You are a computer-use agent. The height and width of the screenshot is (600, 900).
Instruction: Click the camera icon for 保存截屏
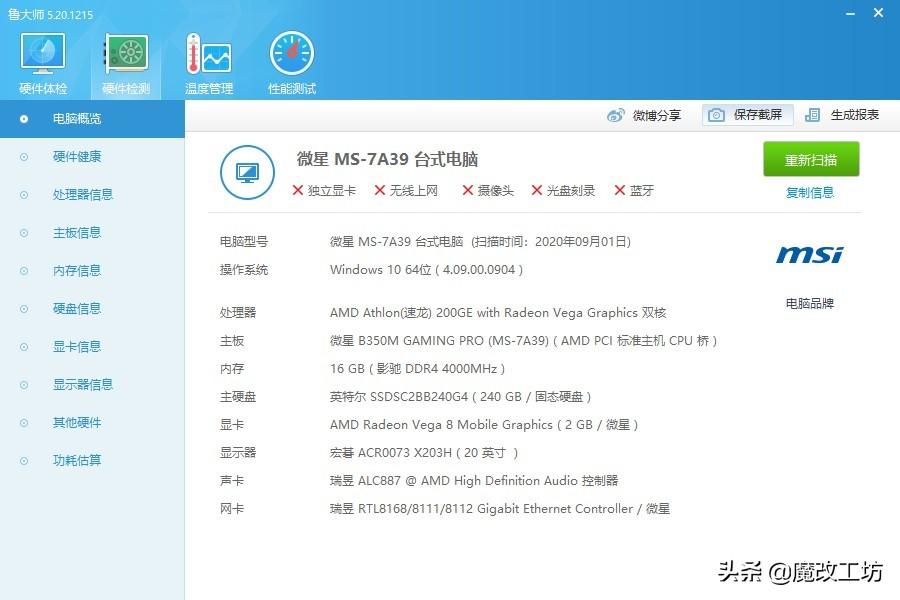click(x=716, y=115)
